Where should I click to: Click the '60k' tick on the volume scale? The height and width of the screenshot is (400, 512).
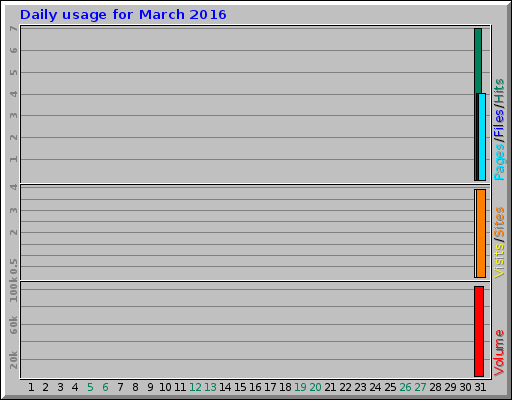pyautogui.click(x=13, y=325)
